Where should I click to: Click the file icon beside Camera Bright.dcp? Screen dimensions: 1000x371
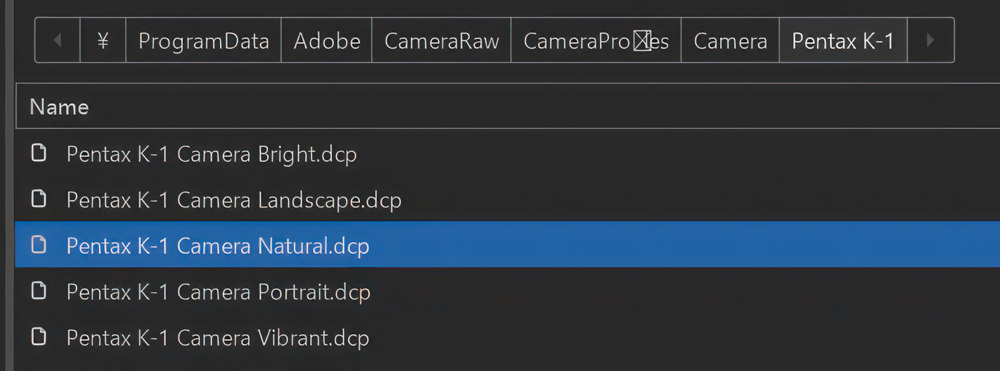[40, 154]
